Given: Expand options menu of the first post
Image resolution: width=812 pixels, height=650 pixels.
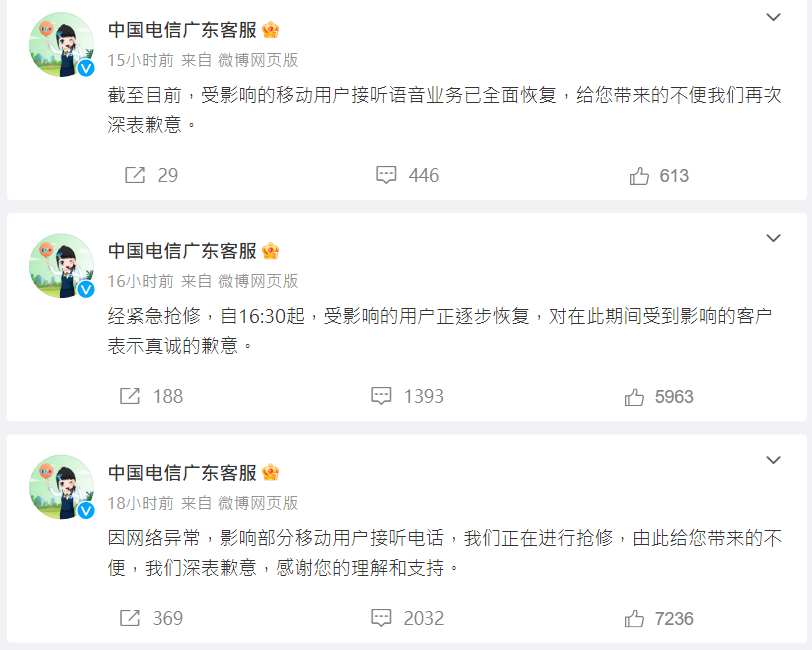Looking at the screenshot, I should [773, 17].
